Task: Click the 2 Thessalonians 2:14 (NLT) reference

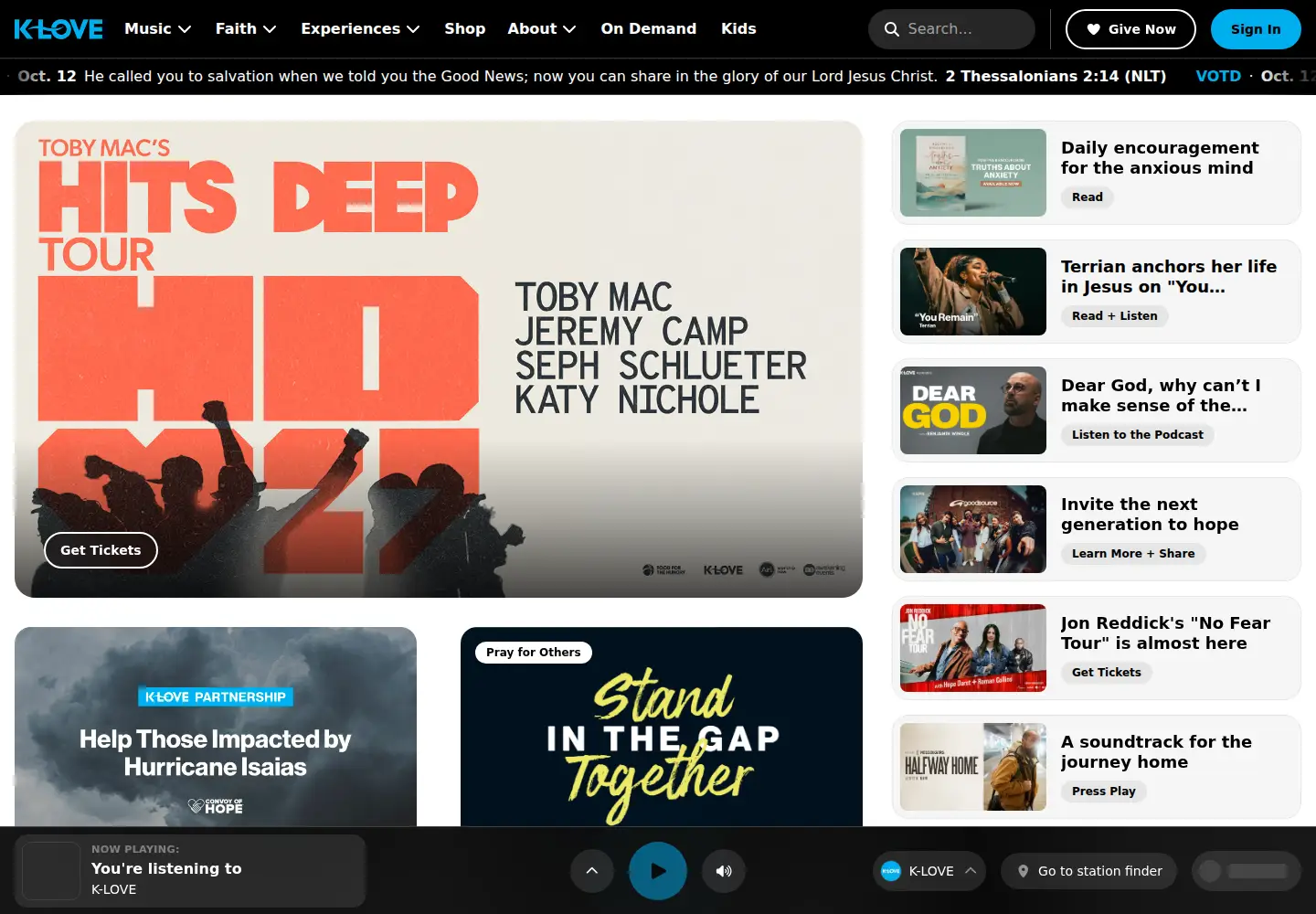Action: [x=1056, y=76]
